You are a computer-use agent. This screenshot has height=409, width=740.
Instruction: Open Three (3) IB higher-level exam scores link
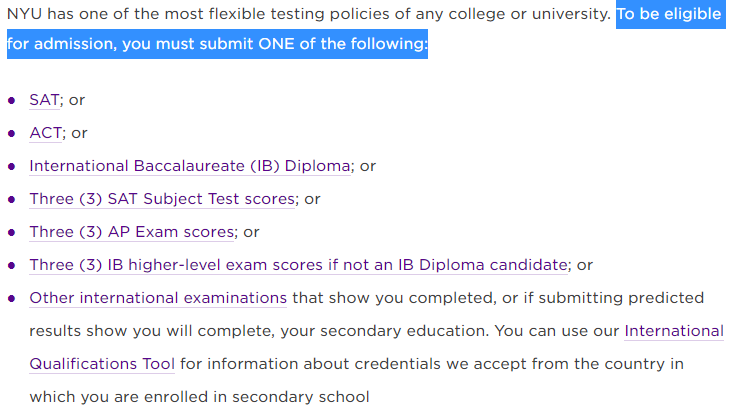[298, 265]
